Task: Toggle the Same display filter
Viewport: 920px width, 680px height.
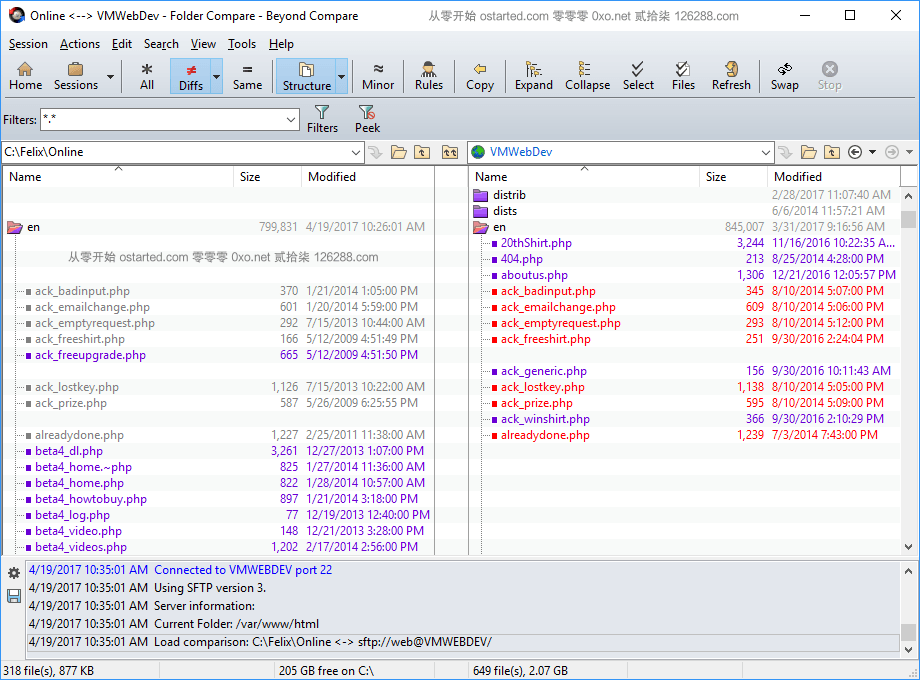Action: [247, 76]
